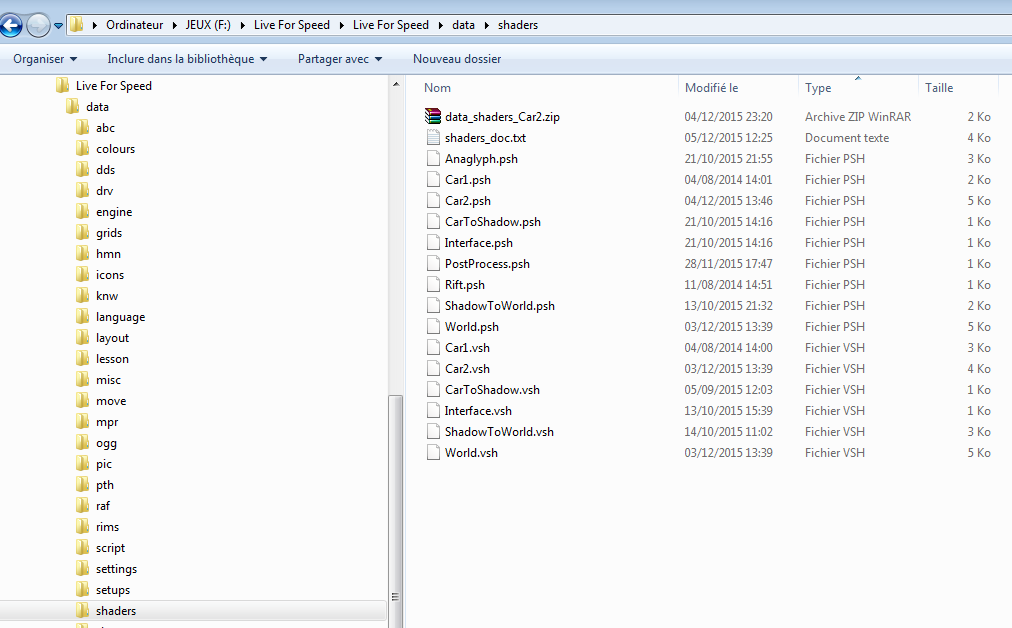1012x628 pixels.
Task: Expand the arrow after Ordinateur in the path
Action: pyautogui.click(x=174, y=25)
